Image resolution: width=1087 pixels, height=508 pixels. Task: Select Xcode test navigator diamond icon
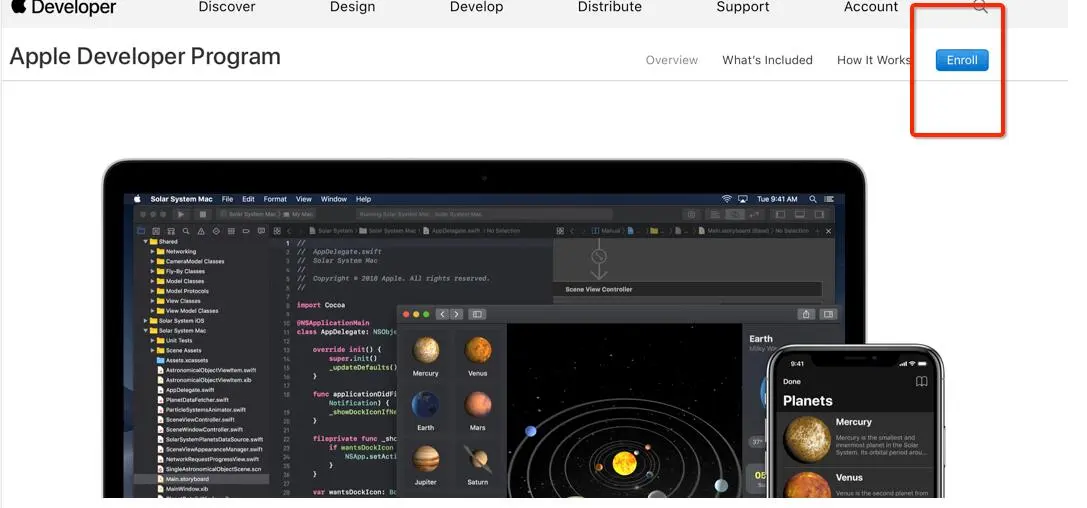point(216,231)
